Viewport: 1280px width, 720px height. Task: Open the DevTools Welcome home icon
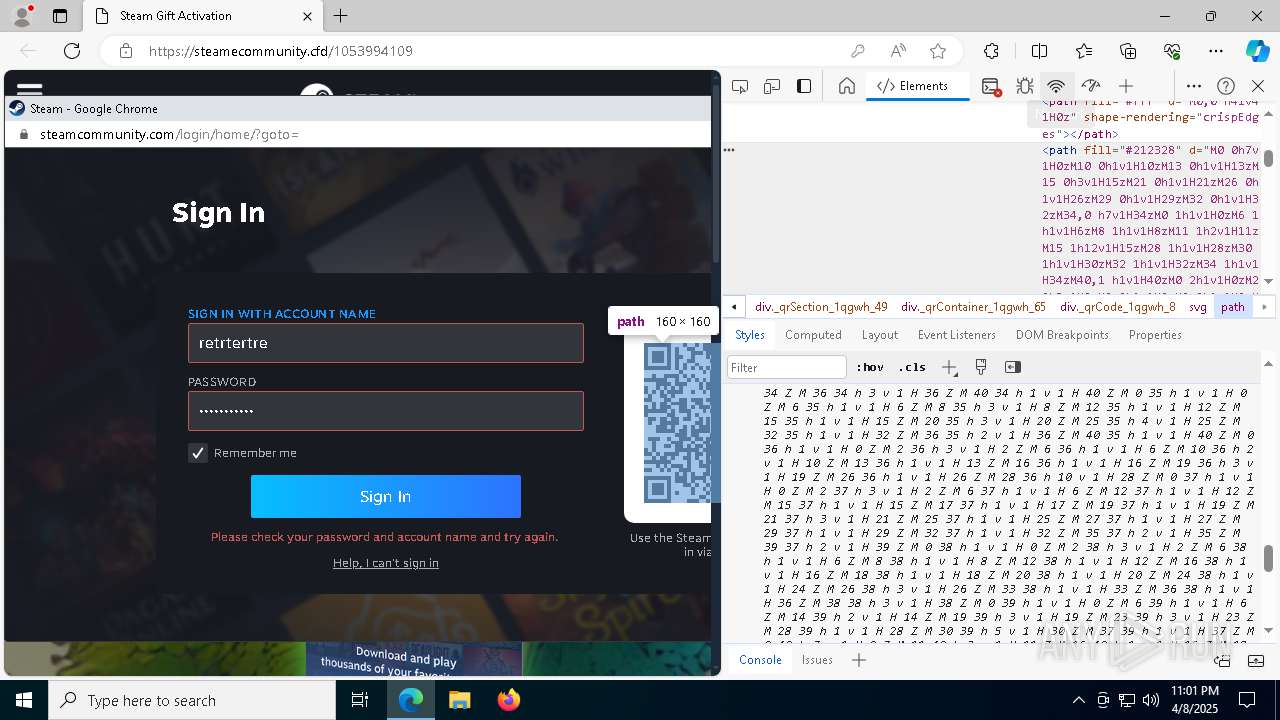[x=847, y=86]
